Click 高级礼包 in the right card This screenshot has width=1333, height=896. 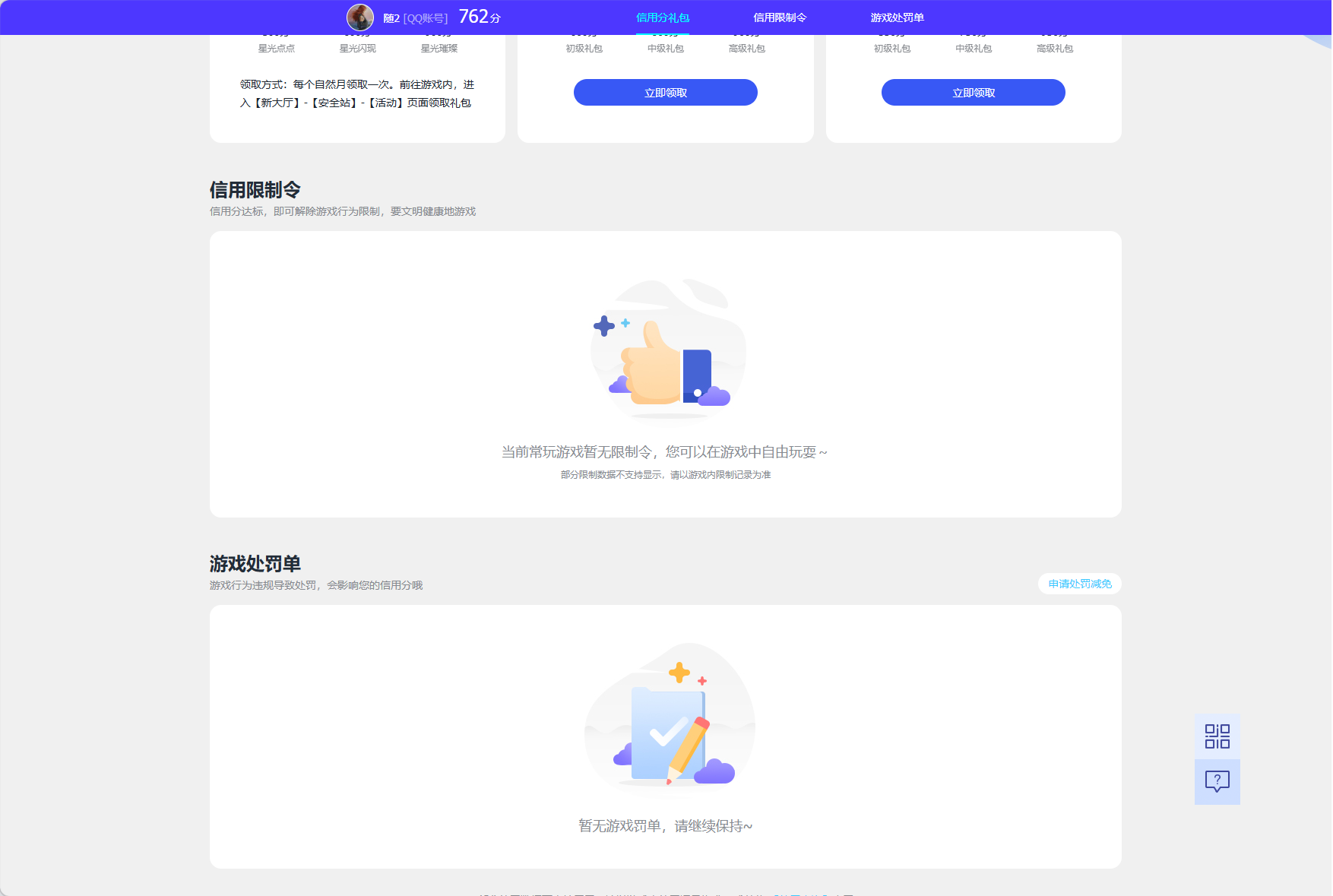pyautogui.click(x=1055, y=49)
